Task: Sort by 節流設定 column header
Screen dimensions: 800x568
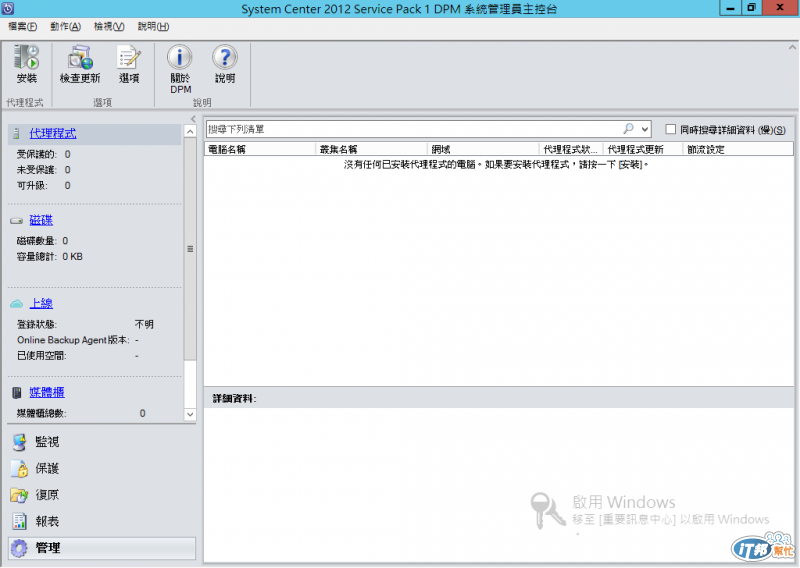Action: tap(738, 149)
